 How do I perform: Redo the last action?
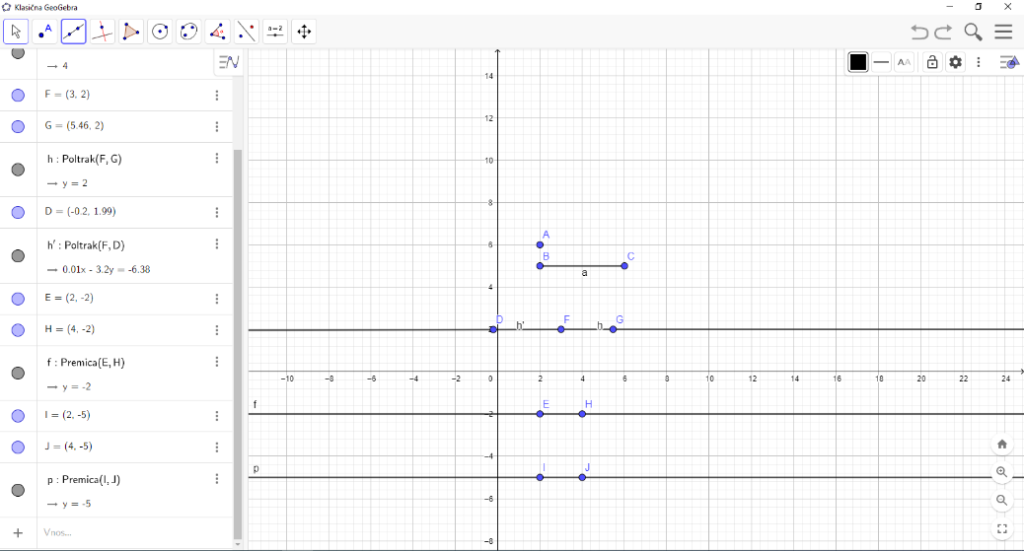click(944, 31)
